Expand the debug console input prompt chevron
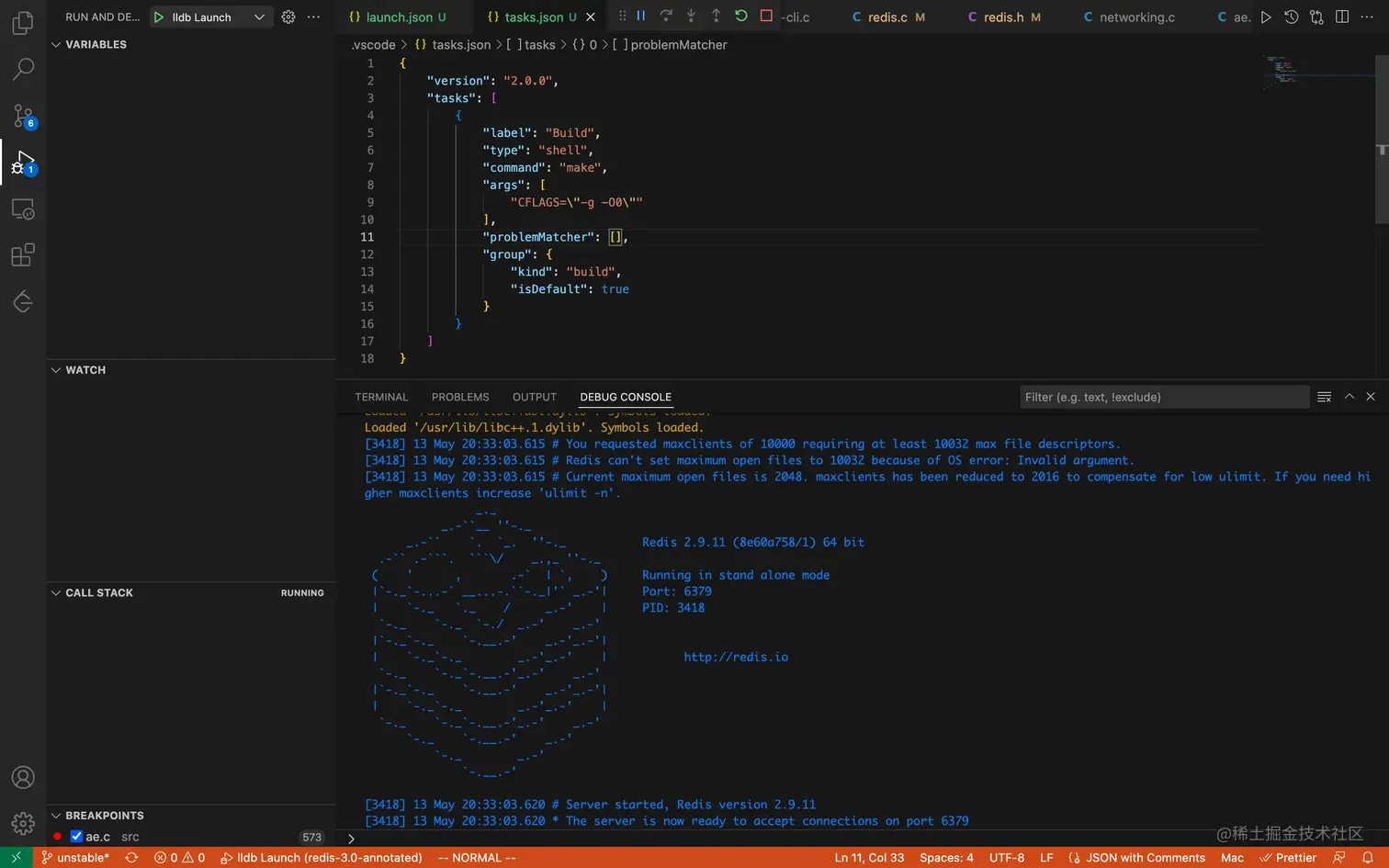The height and width of the screenshot is (868, 1389). (x=351, y=838)
